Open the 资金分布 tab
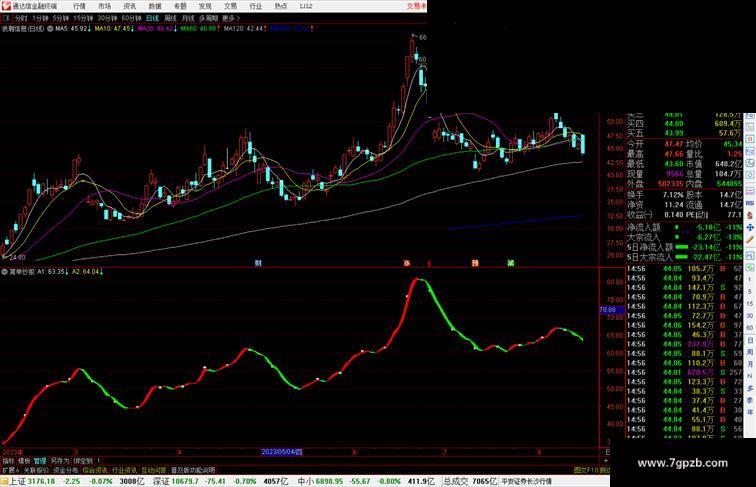The image size is (756, 487). [65, 470]
